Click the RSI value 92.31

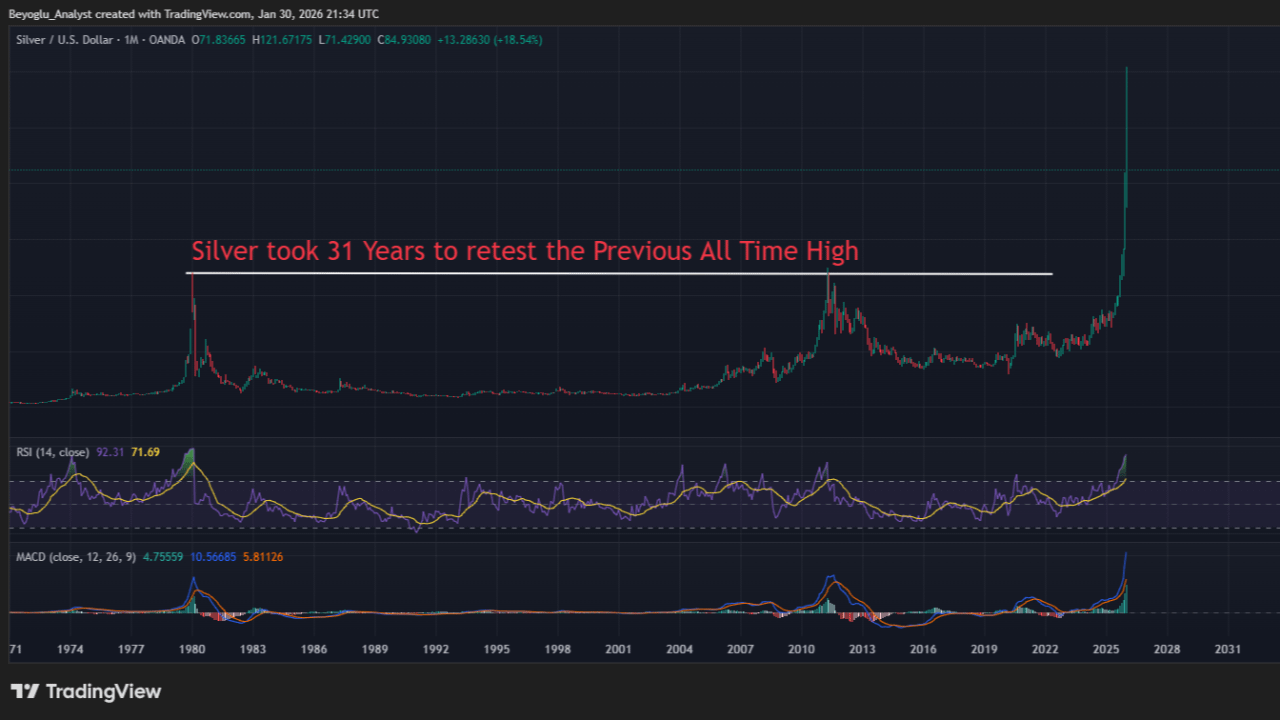(x=111, y=452)
